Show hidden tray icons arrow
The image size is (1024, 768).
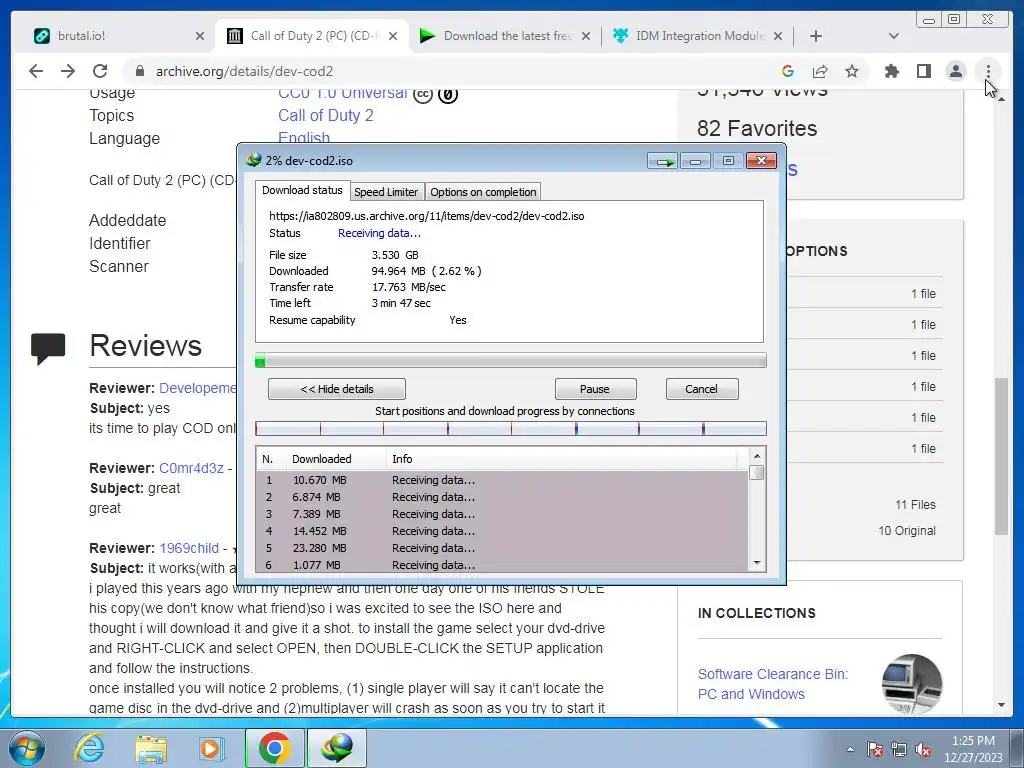(850, 749)
